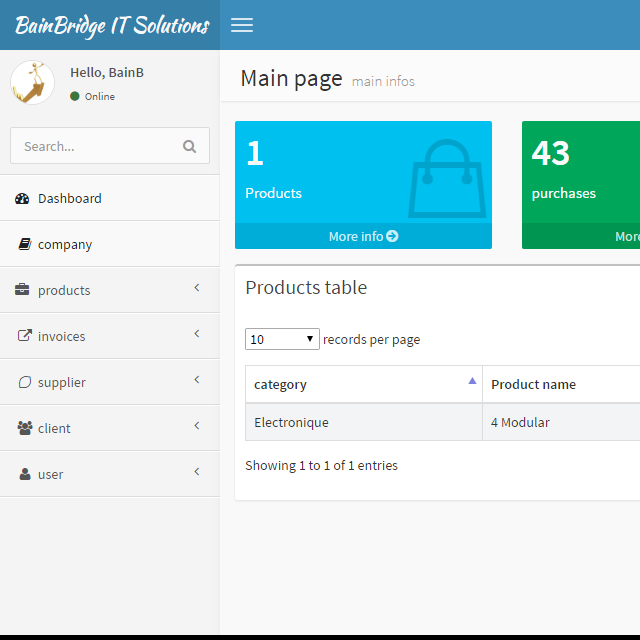The image size is (640, 640).
Task: Click the products briefcase icon
Action: (22, 289)
